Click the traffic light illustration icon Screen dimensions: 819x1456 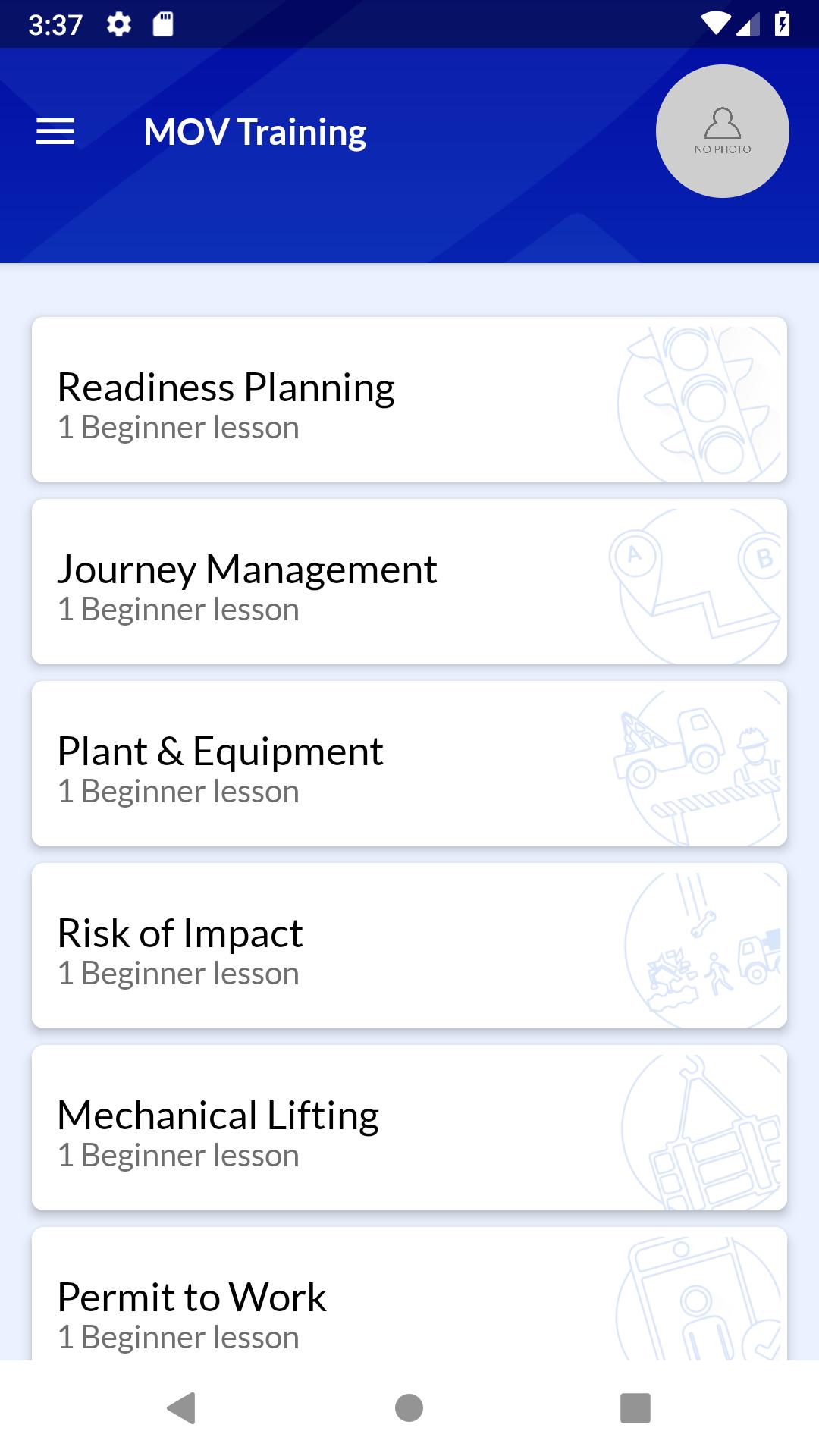tap(699, 404)
